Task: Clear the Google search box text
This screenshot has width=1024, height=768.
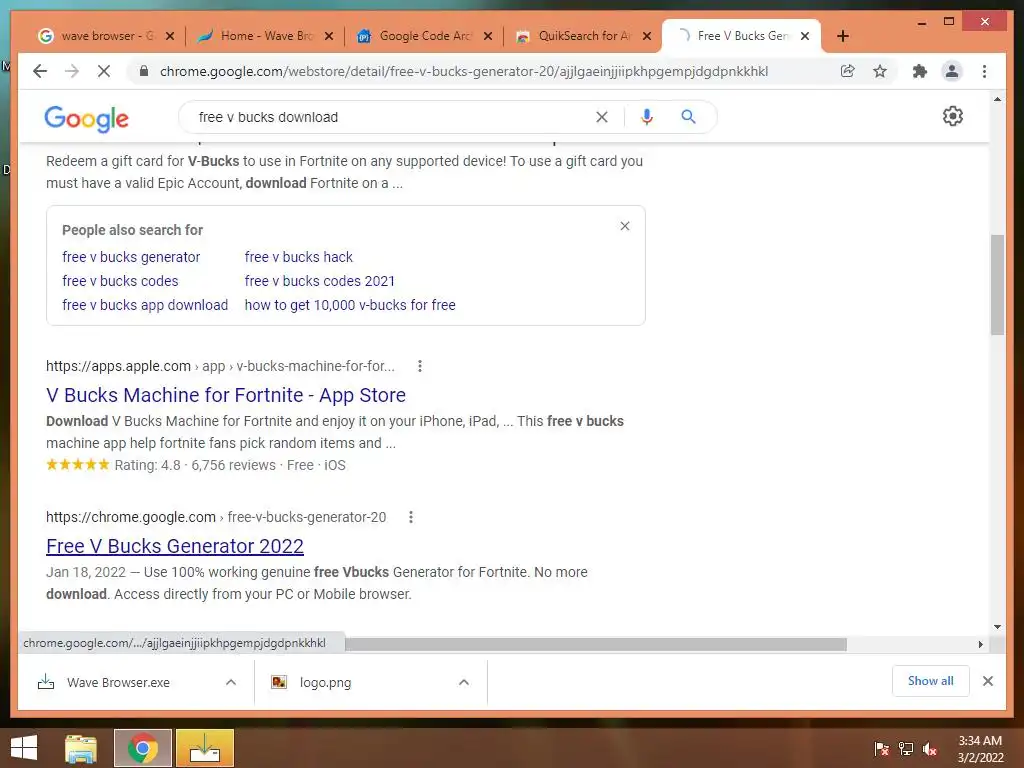Action: coord(601,117)
